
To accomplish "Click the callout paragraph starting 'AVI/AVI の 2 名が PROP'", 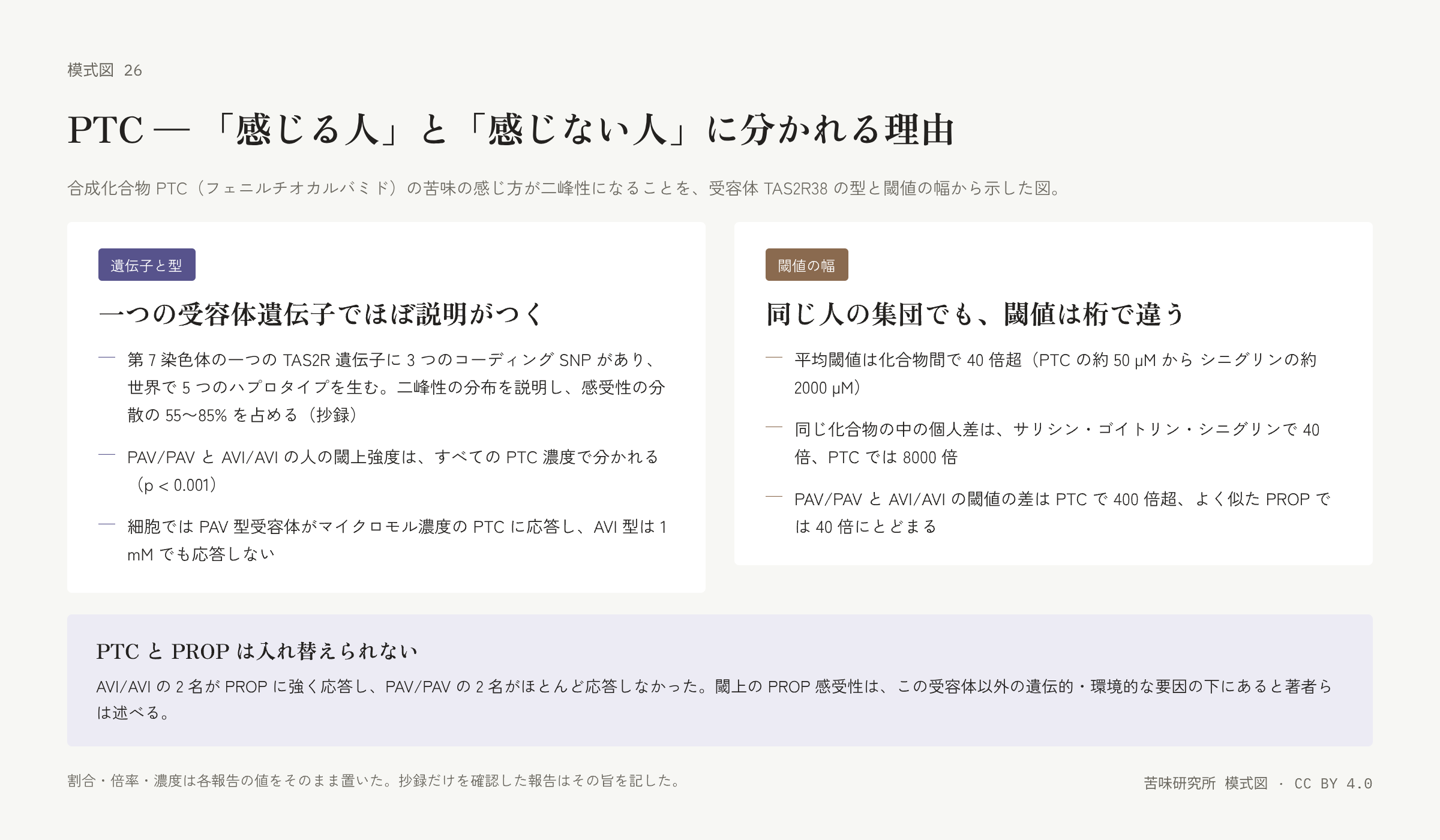I will pos(714,700).
